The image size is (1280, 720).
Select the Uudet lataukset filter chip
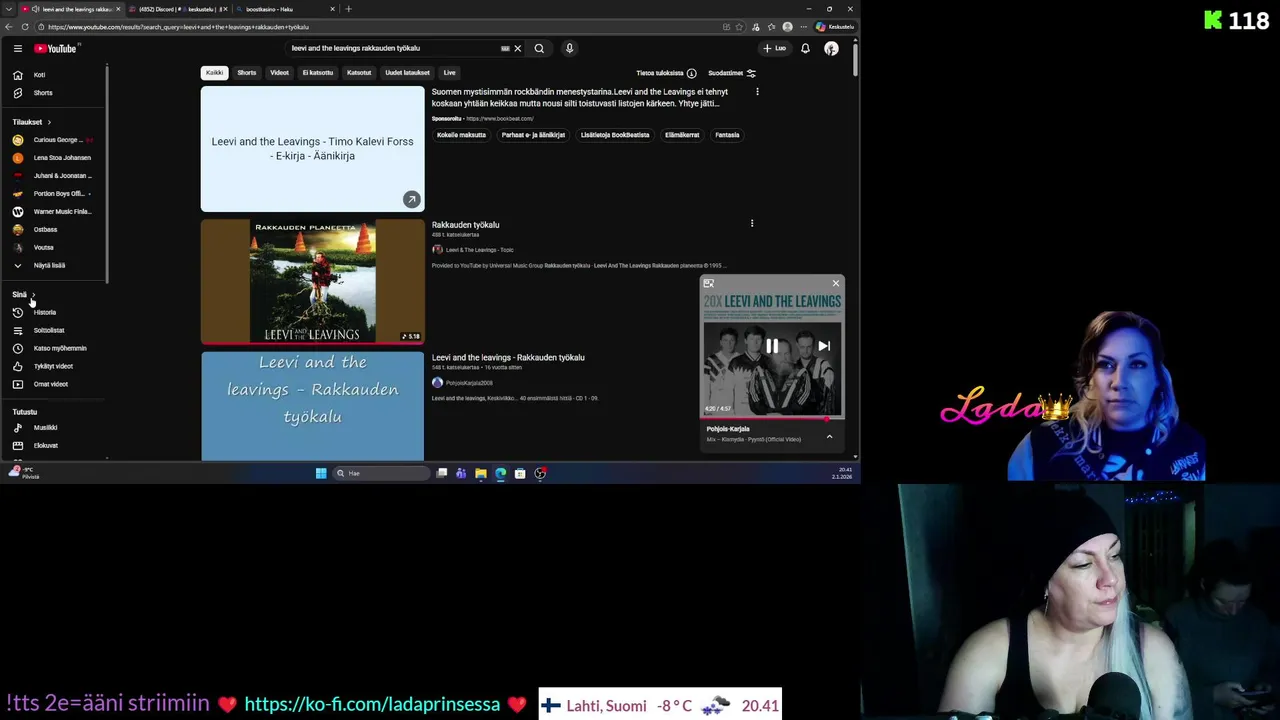point(407,73)
